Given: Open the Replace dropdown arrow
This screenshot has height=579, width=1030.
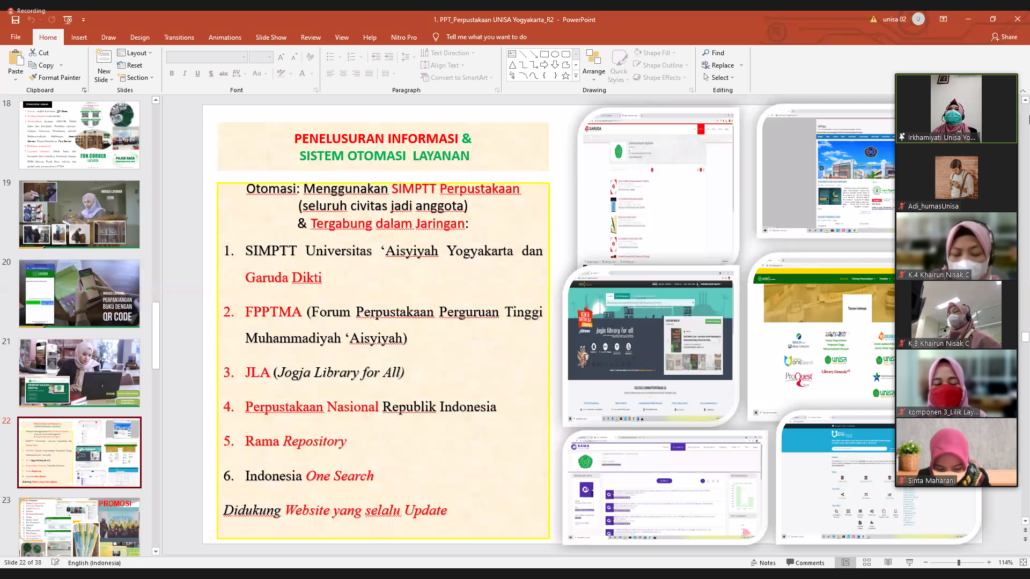Looking at the screenshot, I should (742, 65).
